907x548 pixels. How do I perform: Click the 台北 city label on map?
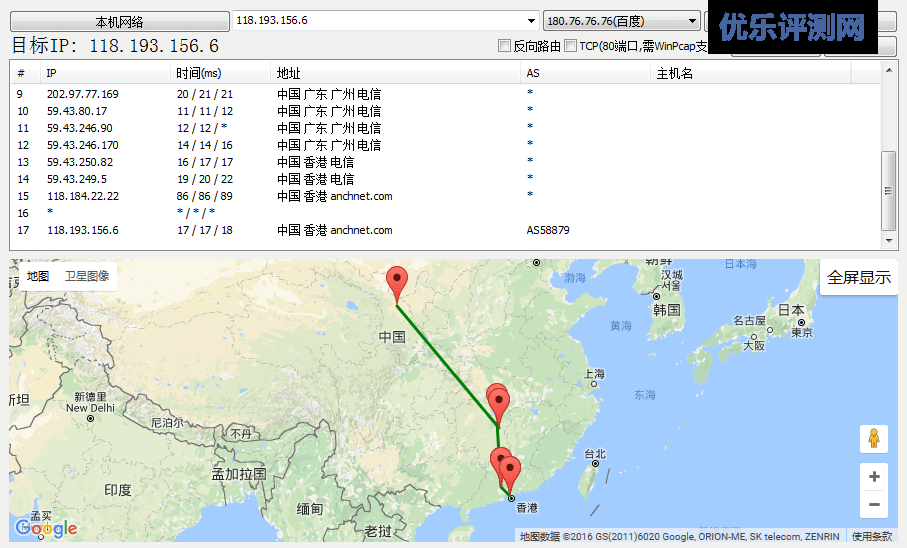coord(595,454)
